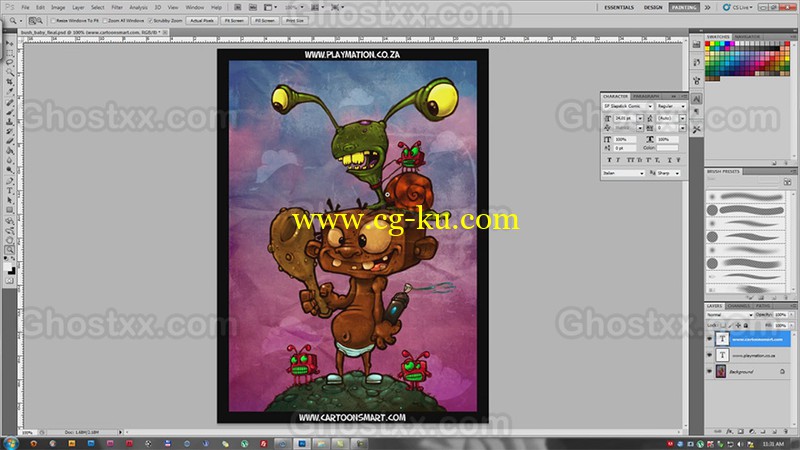Click Launch Mini Bridge icon
This screenshot has width=800, height=450.
click(x=253, y=8)
